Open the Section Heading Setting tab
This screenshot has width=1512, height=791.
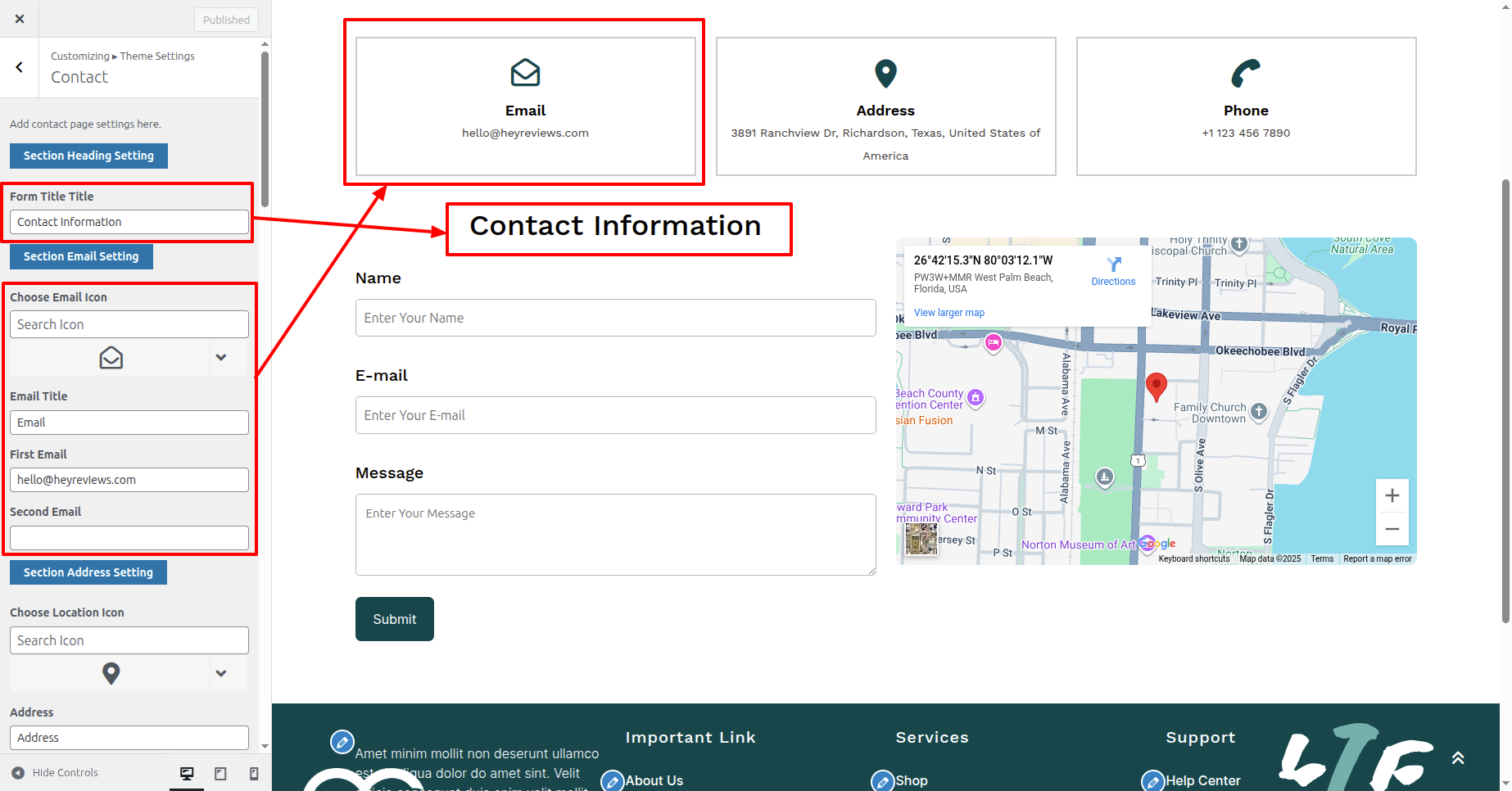[88, 156]
